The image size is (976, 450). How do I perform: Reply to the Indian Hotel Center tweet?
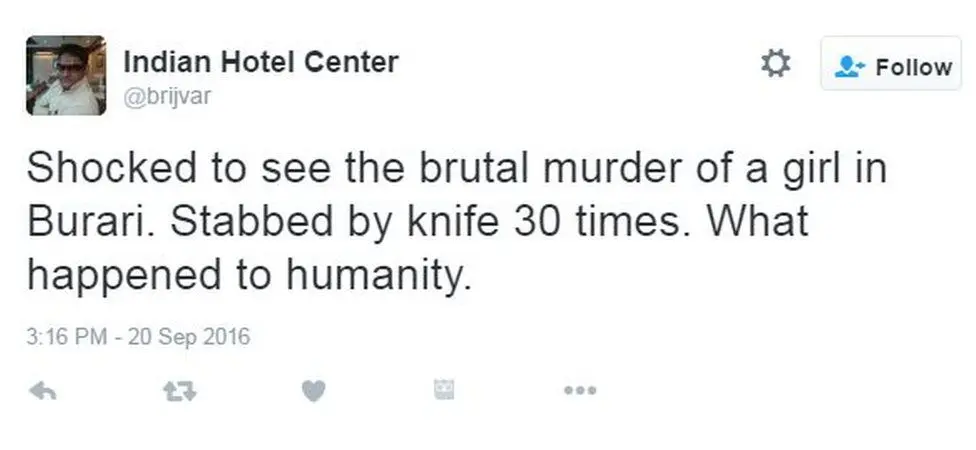pyautogui.click(x=42, y=391)
